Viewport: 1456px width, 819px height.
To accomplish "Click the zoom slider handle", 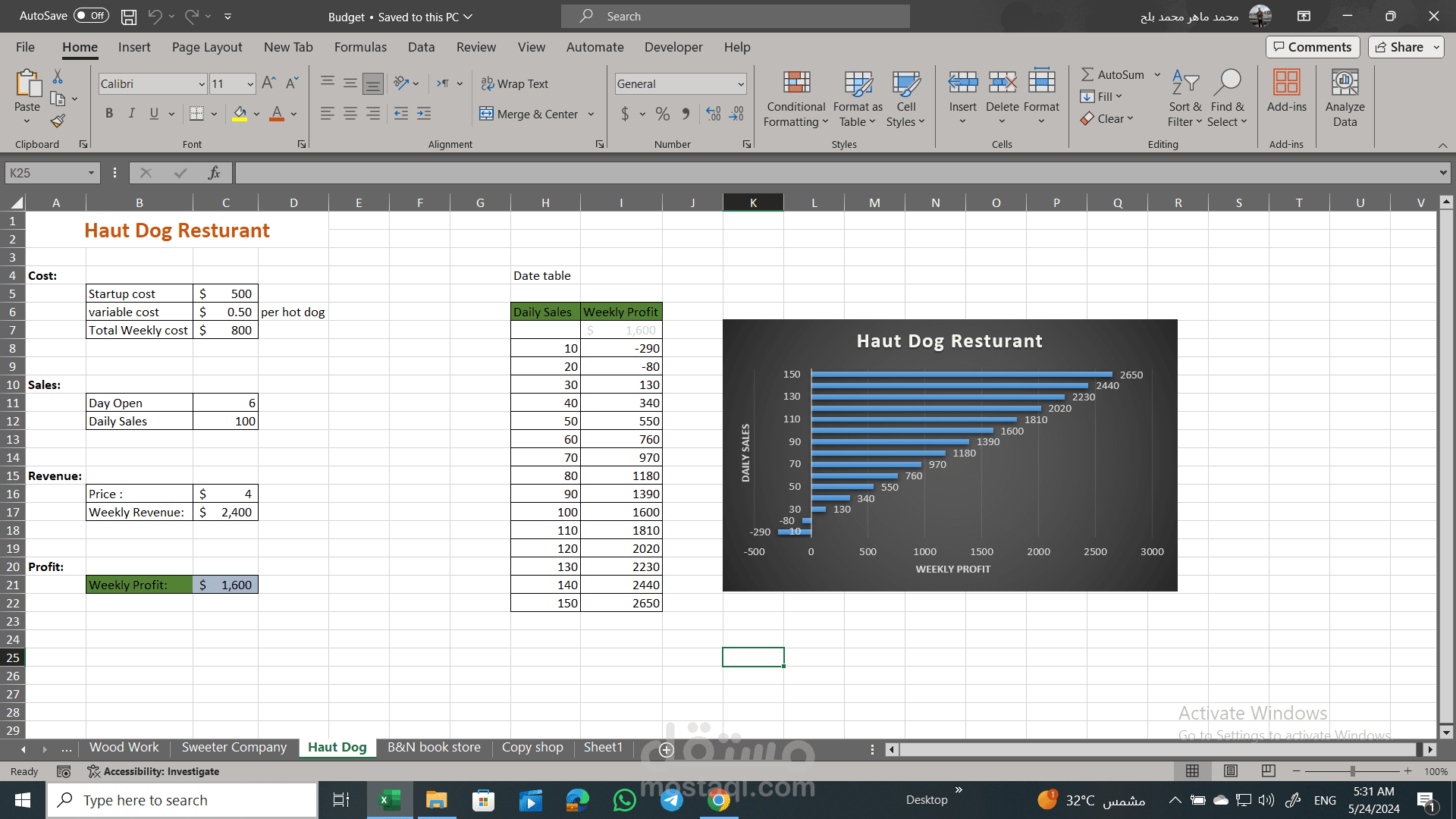I will (1353, 771).
